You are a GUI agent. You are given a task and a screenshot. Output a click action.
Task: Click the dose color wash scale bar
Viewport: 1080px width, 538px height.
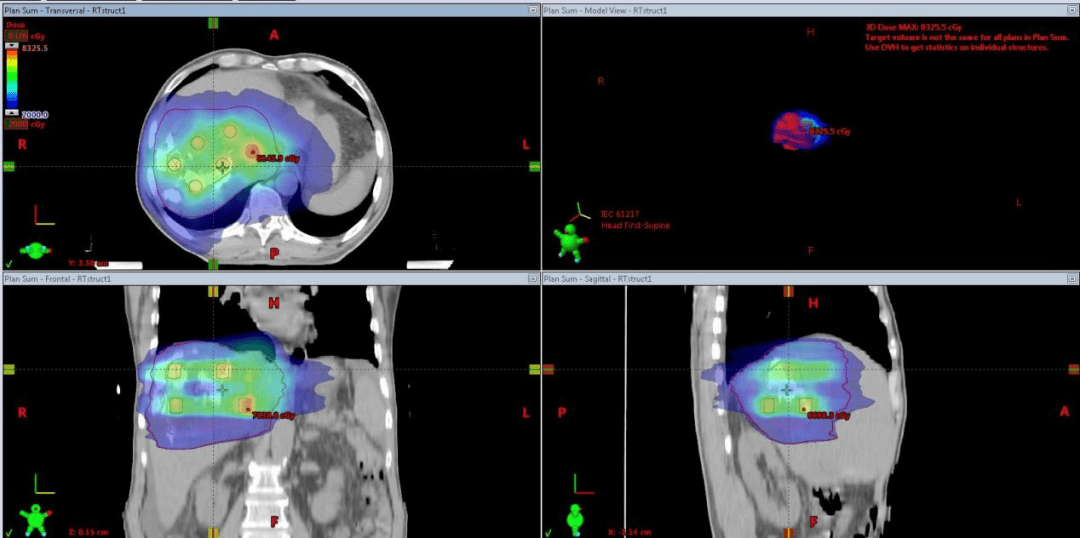(11, 80)
